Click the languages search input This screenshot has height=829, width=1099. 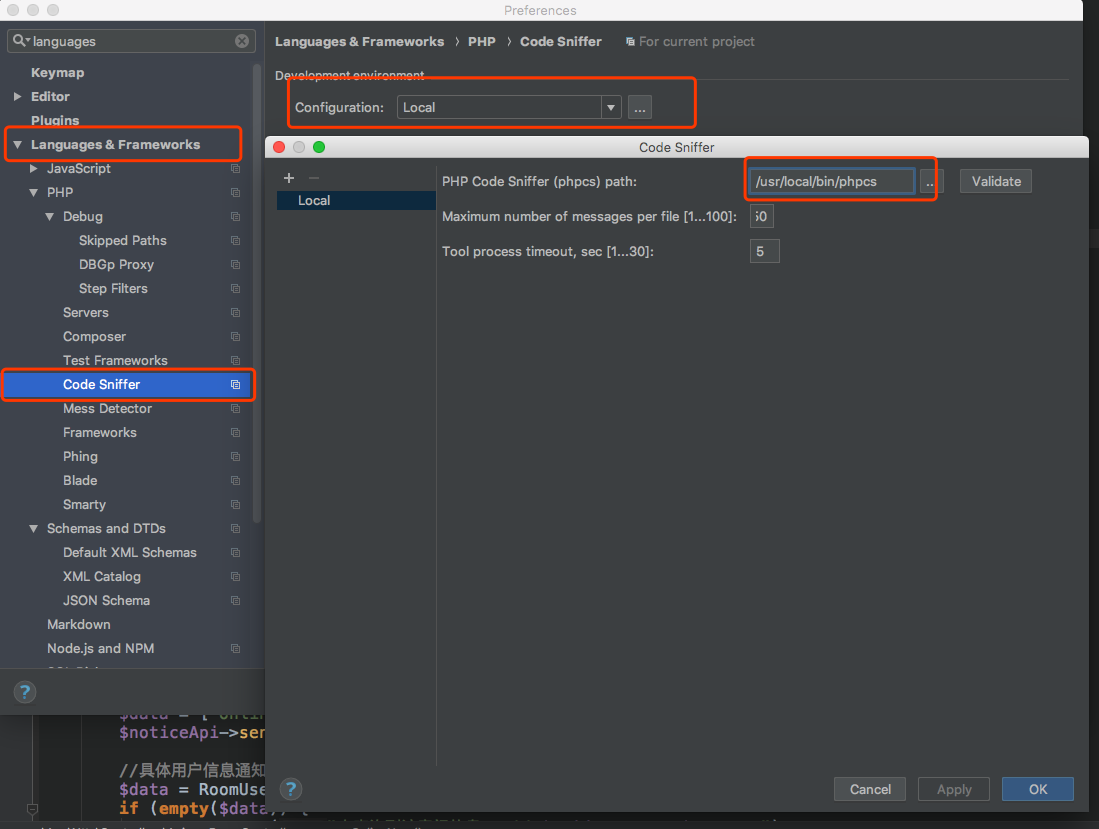132,41
